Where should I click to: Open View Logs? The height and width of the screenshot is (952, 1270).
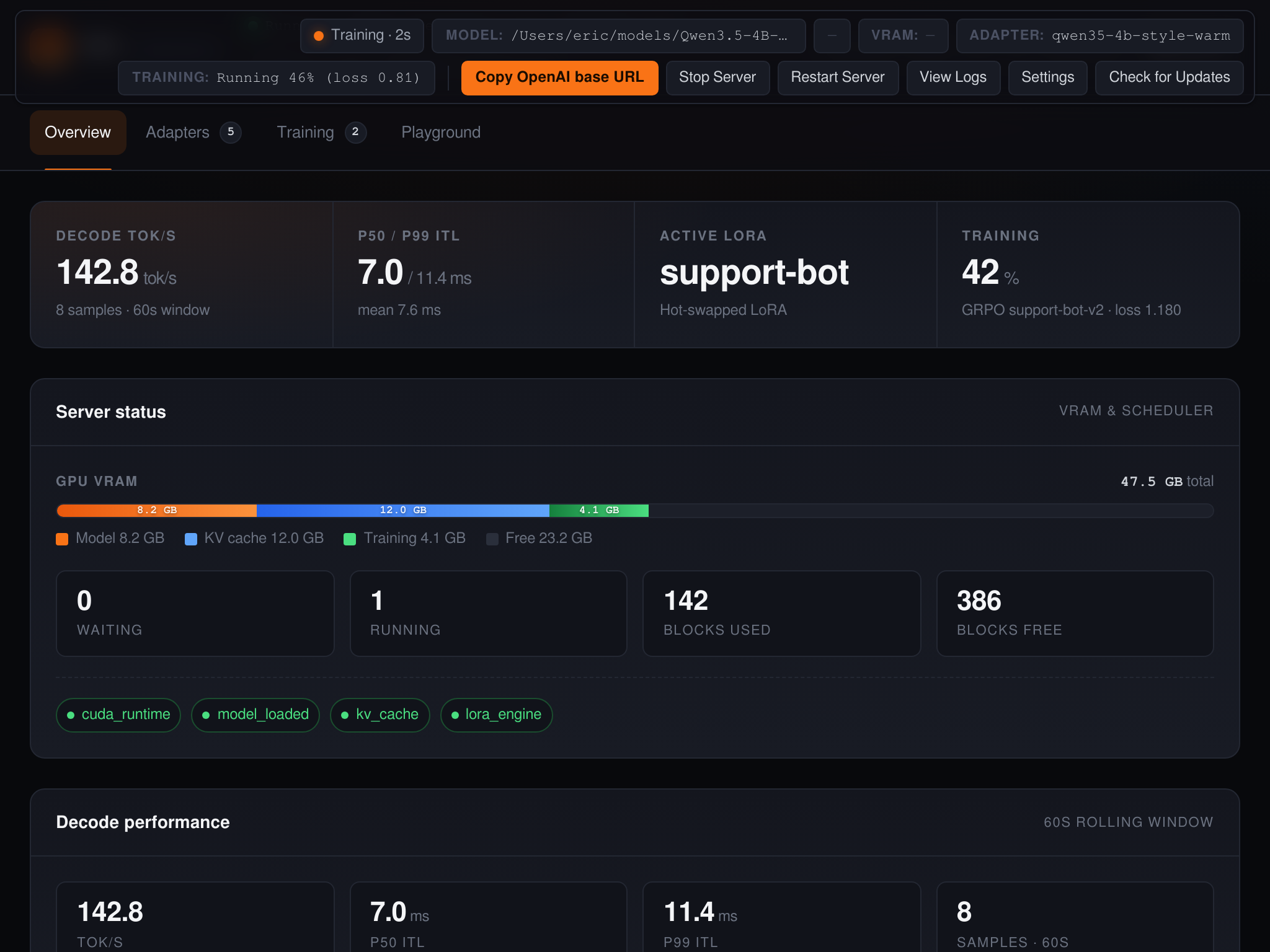(x=953, y=77)
